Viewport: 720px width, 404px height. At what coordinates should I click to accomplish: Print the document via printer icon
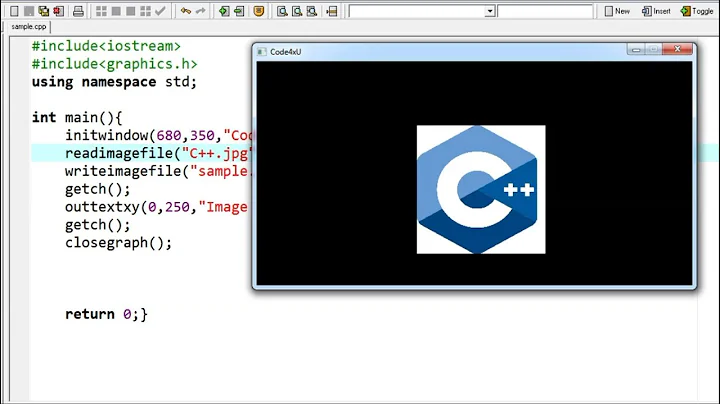pos(79,11)
